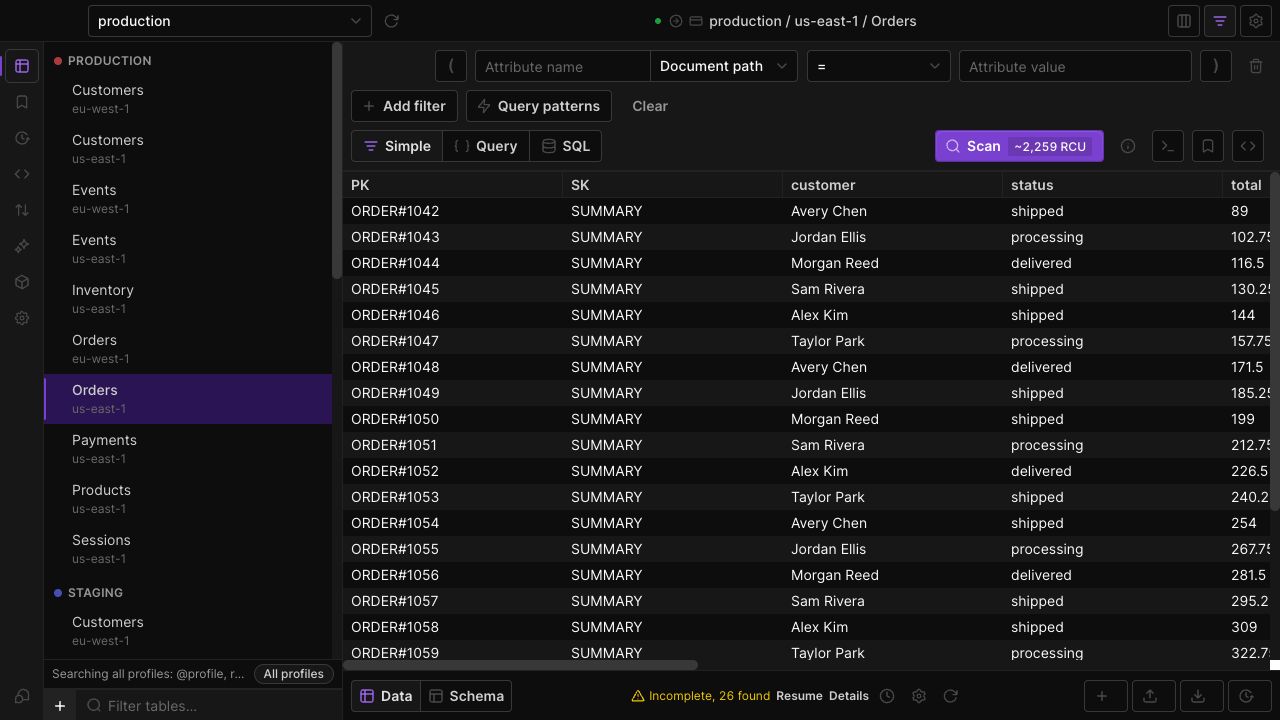The height and width of the screenshot is (720, 1280).
Task: Toggle the filter panel icon in the top bar
Action: coord(1220,21)
